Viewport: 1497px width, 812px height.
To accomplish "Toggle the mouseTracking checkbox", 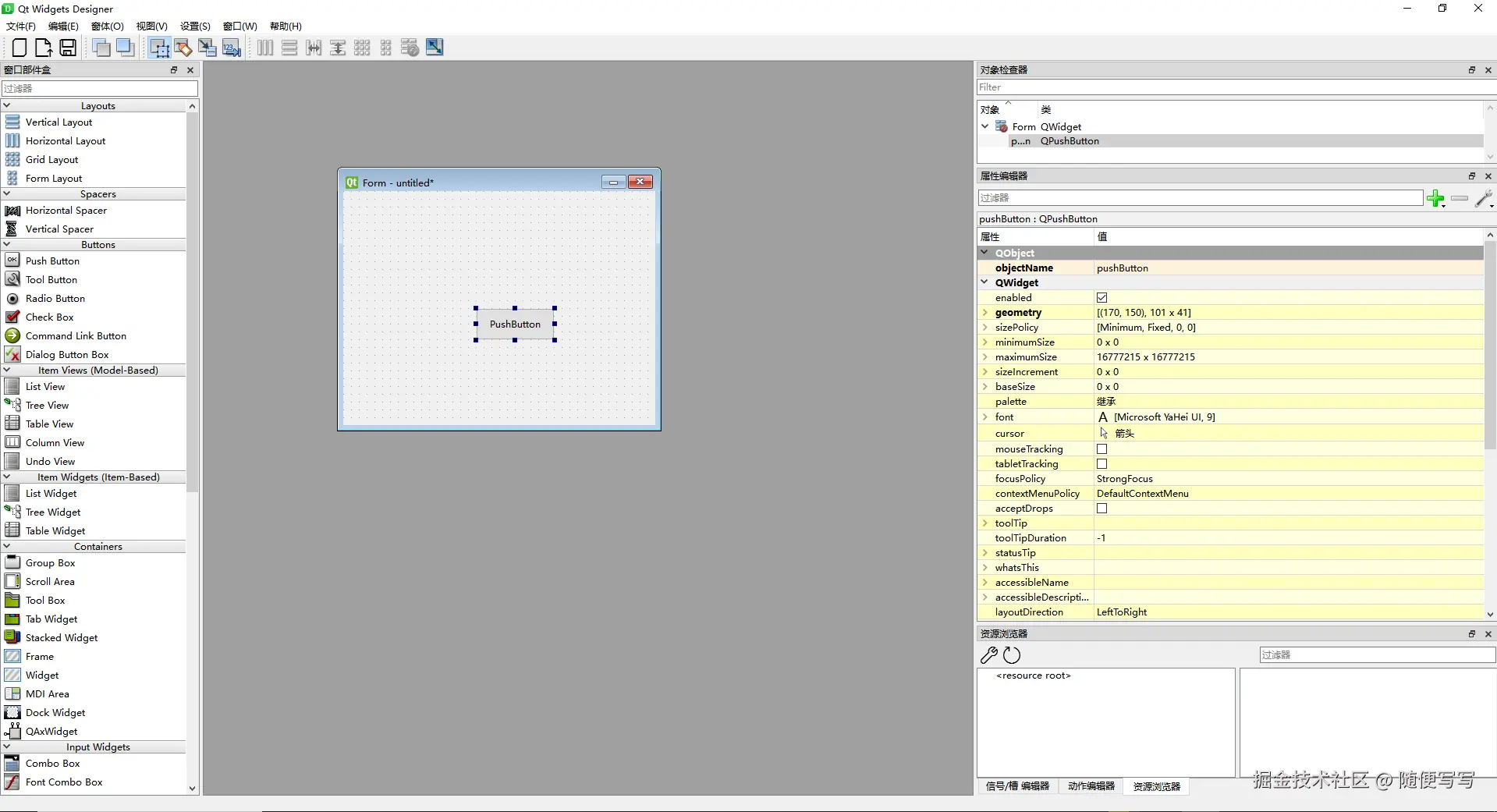I will tap(1102, 449).
